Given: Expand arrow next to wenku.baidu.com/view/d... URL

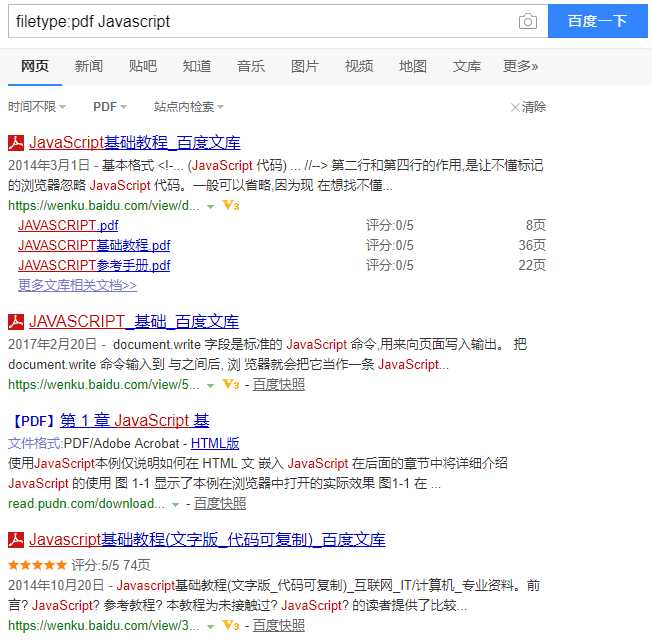Looking at the screenshot, I should pos(211,206).
